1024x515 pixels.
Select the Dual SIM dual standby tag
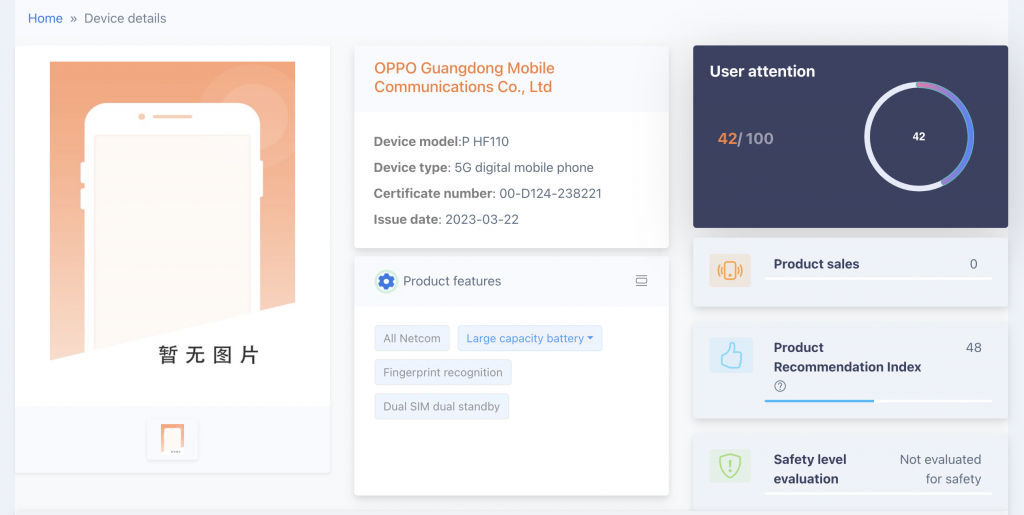(441, 406)
